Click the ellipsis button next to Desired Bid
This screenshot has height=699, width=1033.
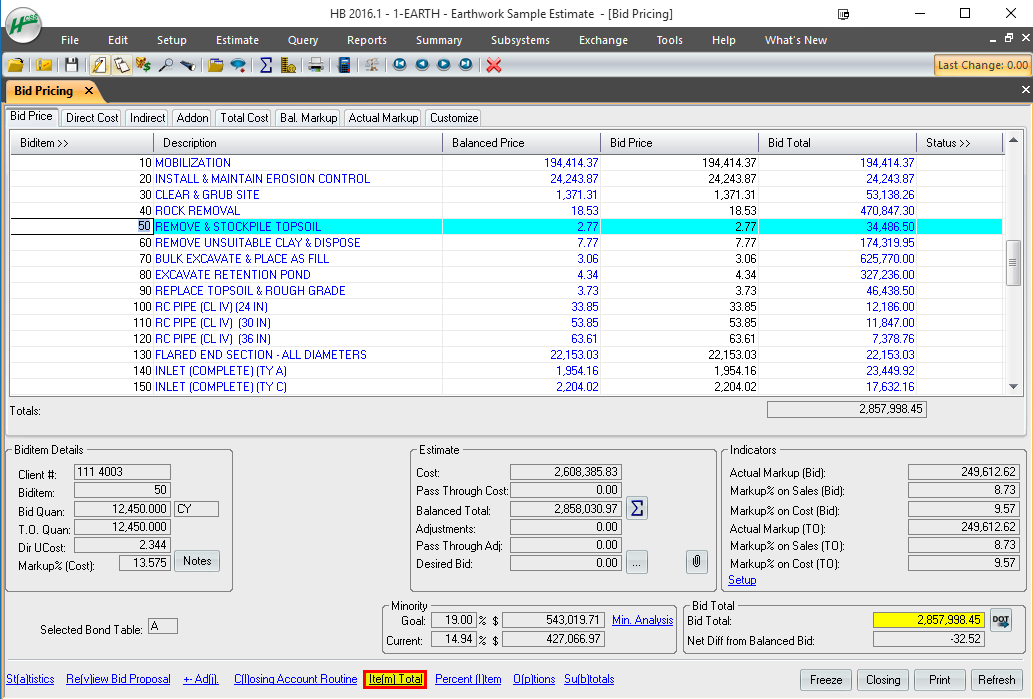[x=637, y=563]
